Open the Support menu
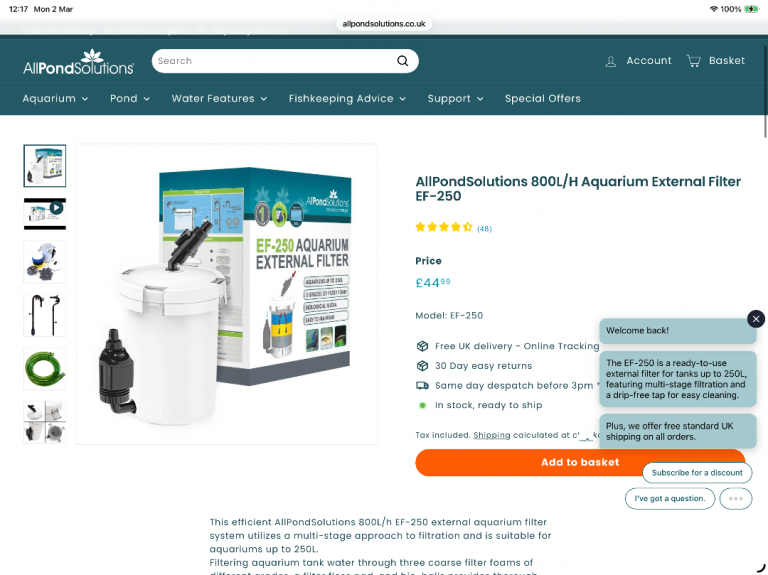The width and height of the screenshot is (768, 575). 456,98
